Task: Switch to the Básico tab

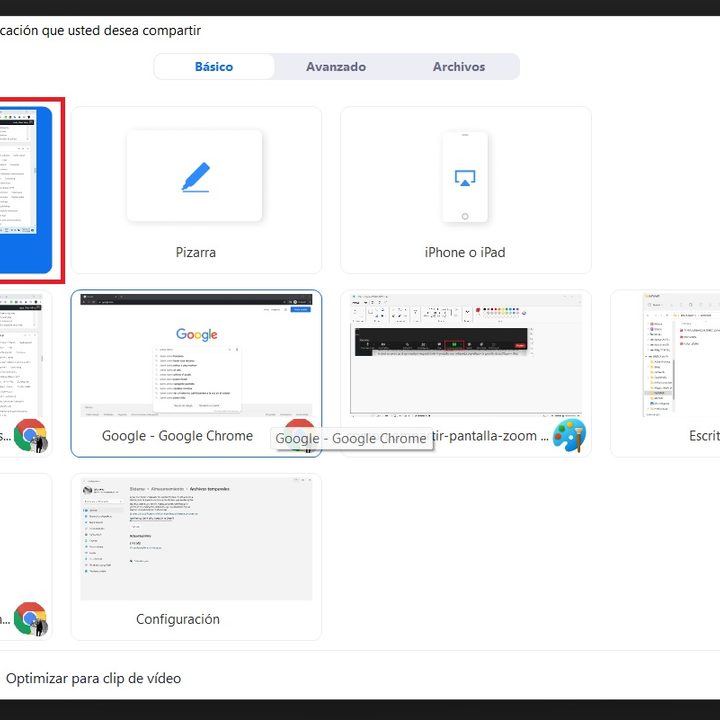Action: 214,67
